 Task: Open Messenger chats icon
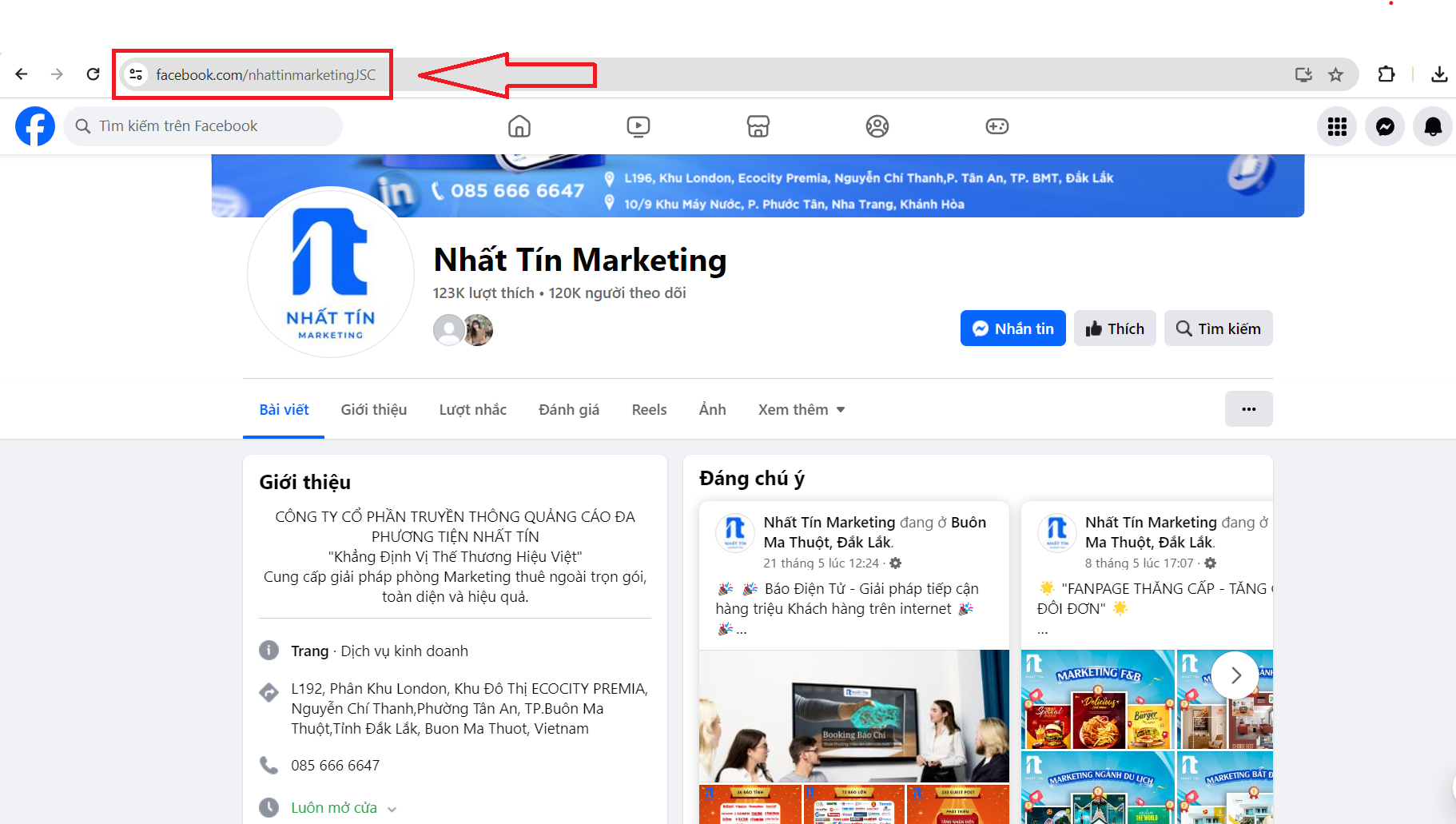[1385, 126]
